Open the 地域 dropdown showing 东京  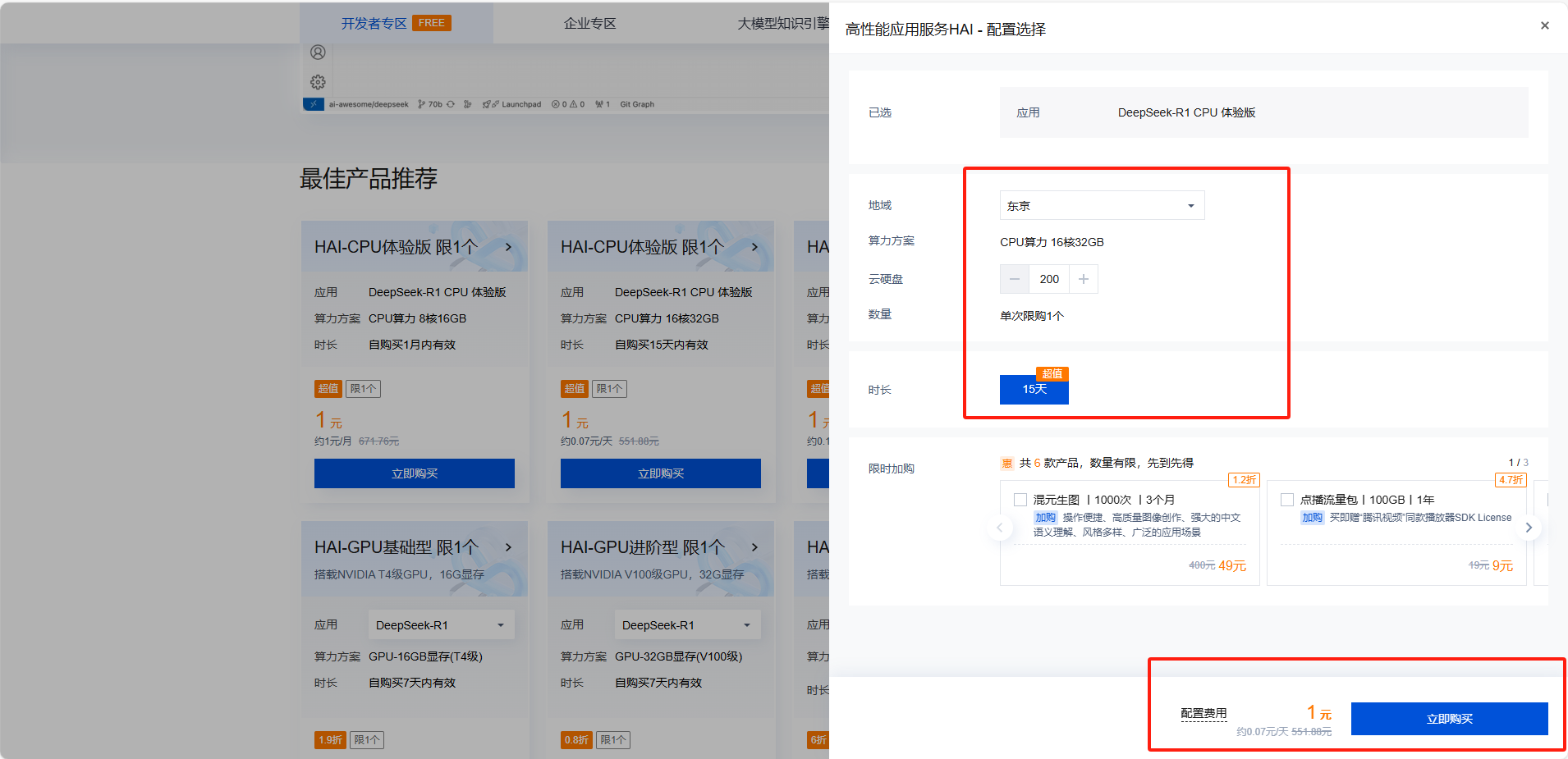click(1102, 205)
